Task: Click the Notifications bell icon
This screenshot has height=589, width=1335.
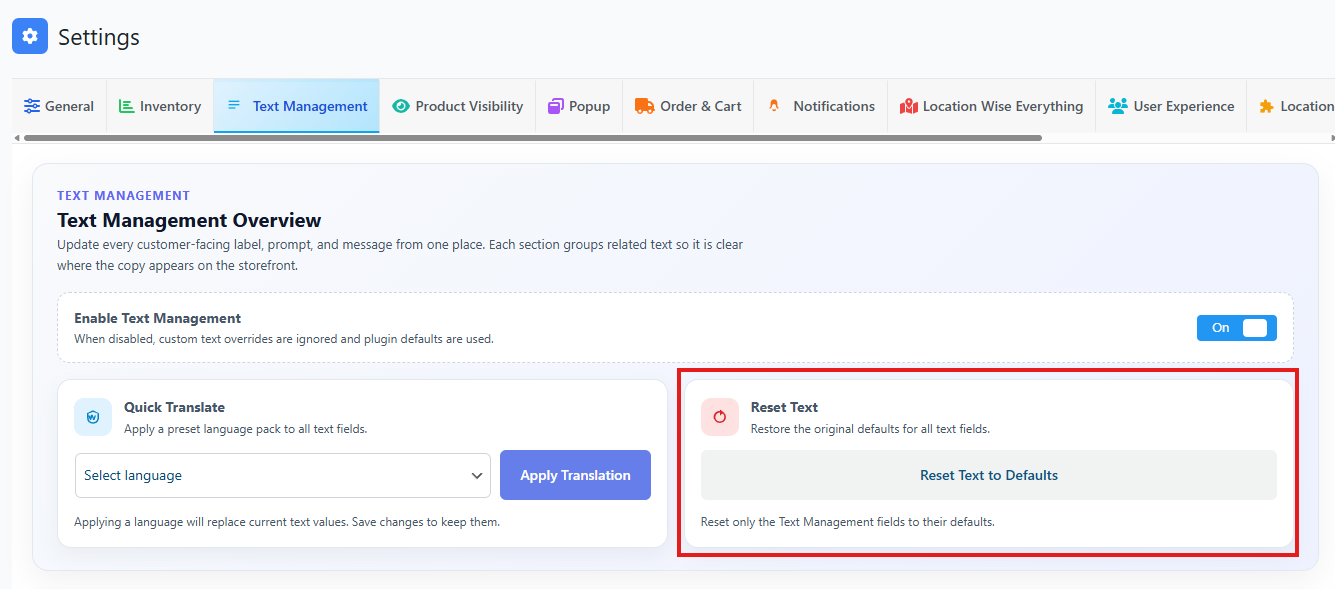Action: (774, 105)
